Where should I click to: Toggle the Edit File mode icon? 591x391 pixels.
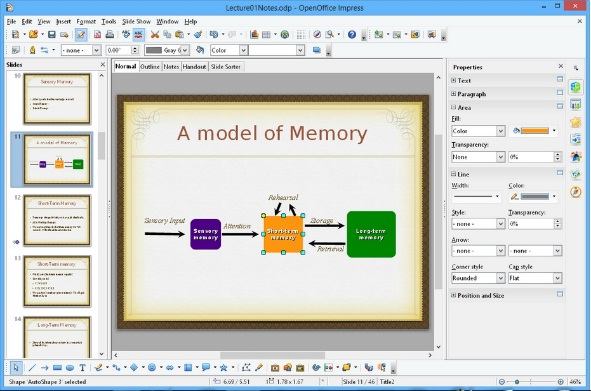pyautogui.click(x=81, y=35)
